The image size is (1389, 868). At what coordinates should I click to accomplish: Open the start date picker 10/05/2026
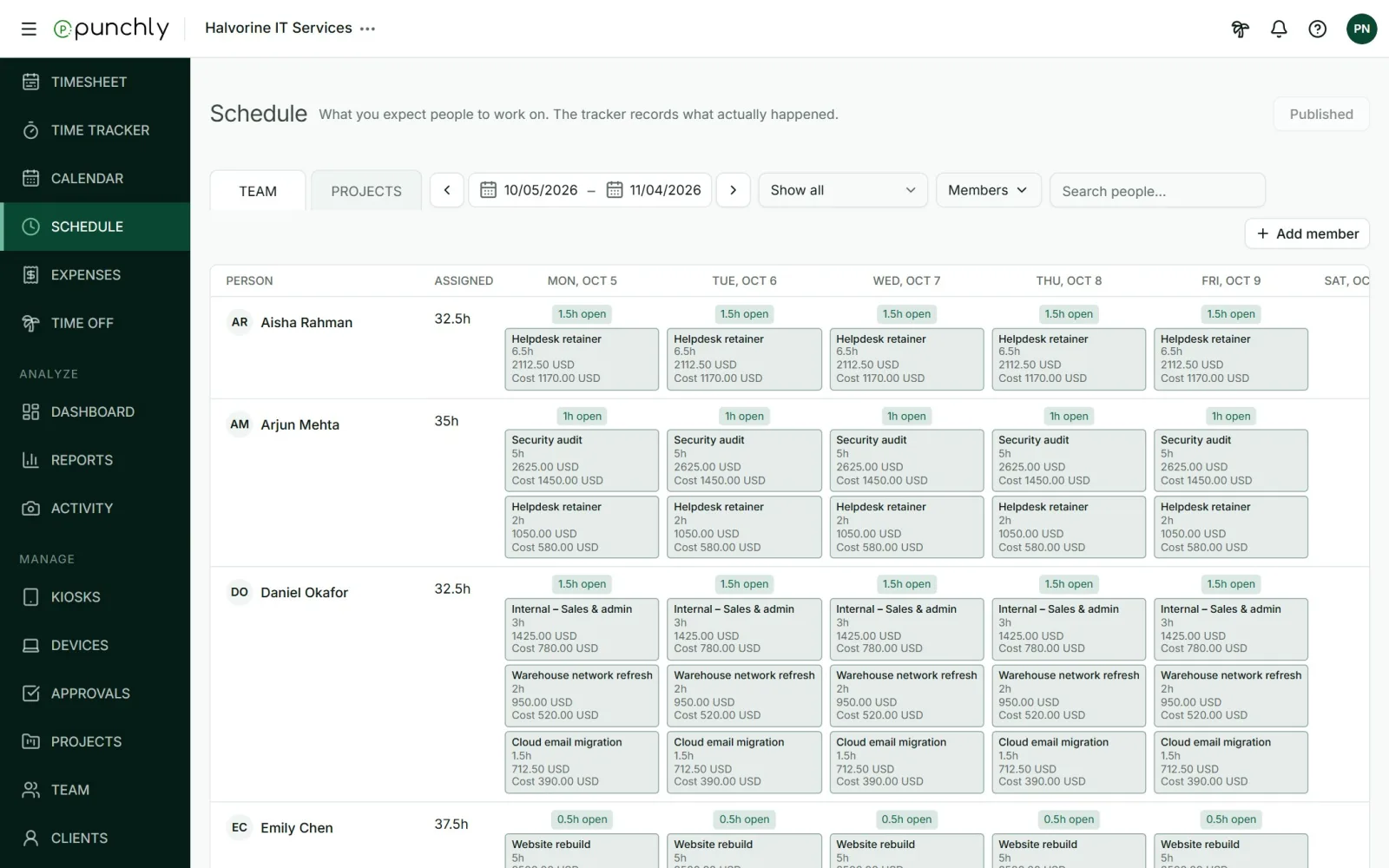click(x=530, y=190)
